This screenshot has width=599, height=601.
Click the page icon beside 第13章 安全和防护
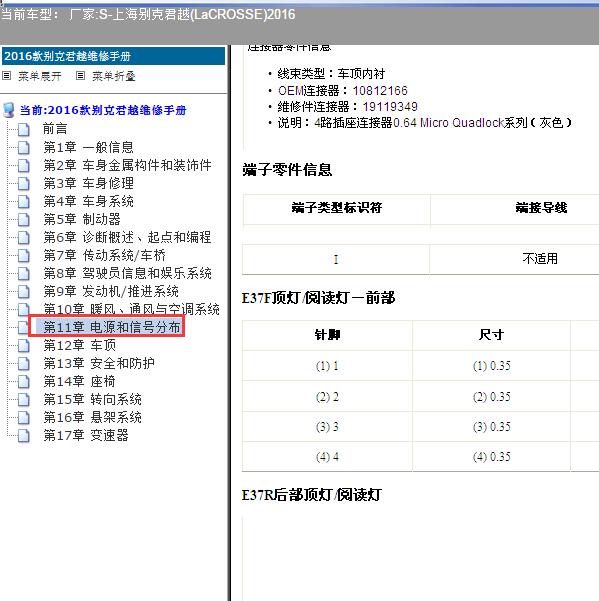coord(24,363)
